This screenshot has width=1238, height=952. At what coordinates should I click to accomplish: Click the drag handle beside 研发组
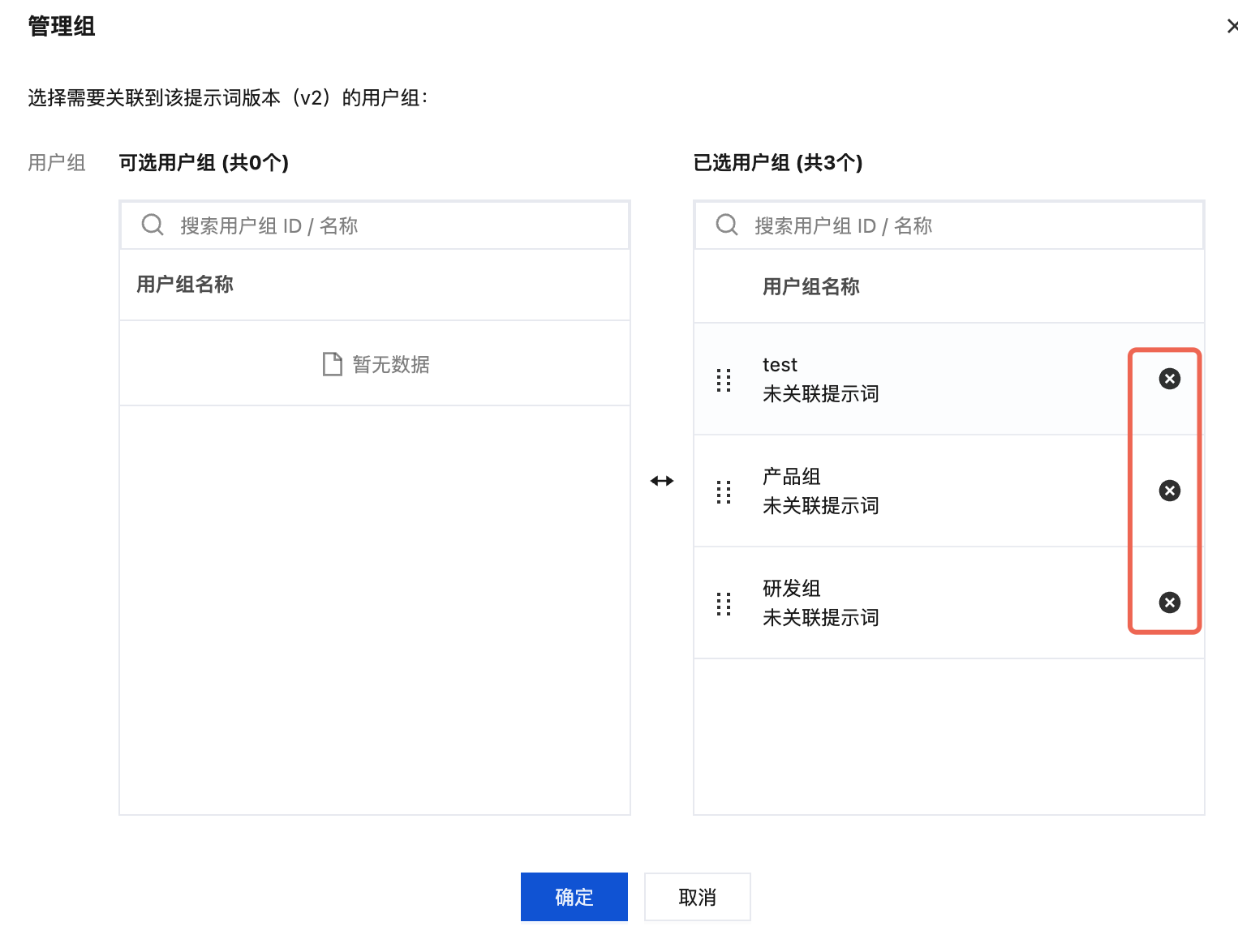pyautogui.click(x=724, y=603)
